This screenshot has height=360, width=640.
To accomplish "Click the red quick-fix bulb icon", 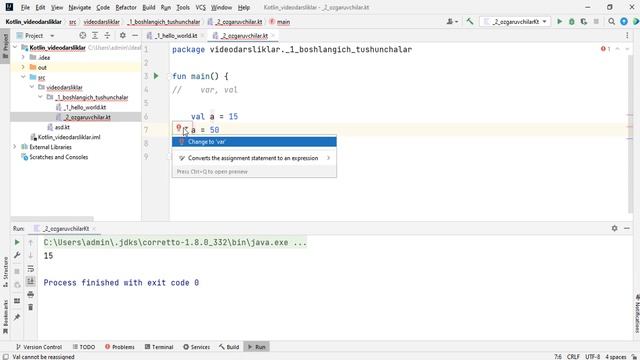I will tap(179, 129).
